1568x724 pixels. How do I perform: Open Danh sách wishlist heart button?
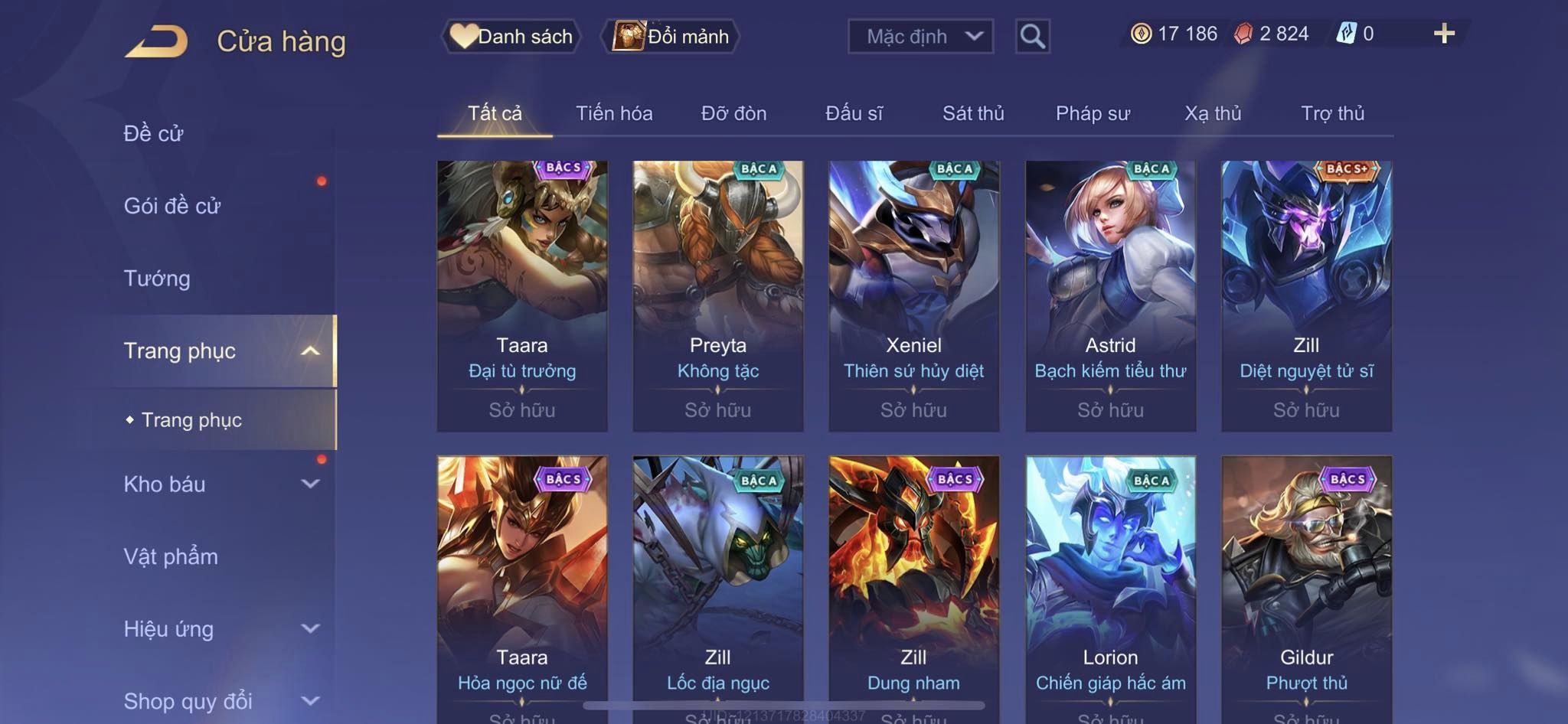511,36
